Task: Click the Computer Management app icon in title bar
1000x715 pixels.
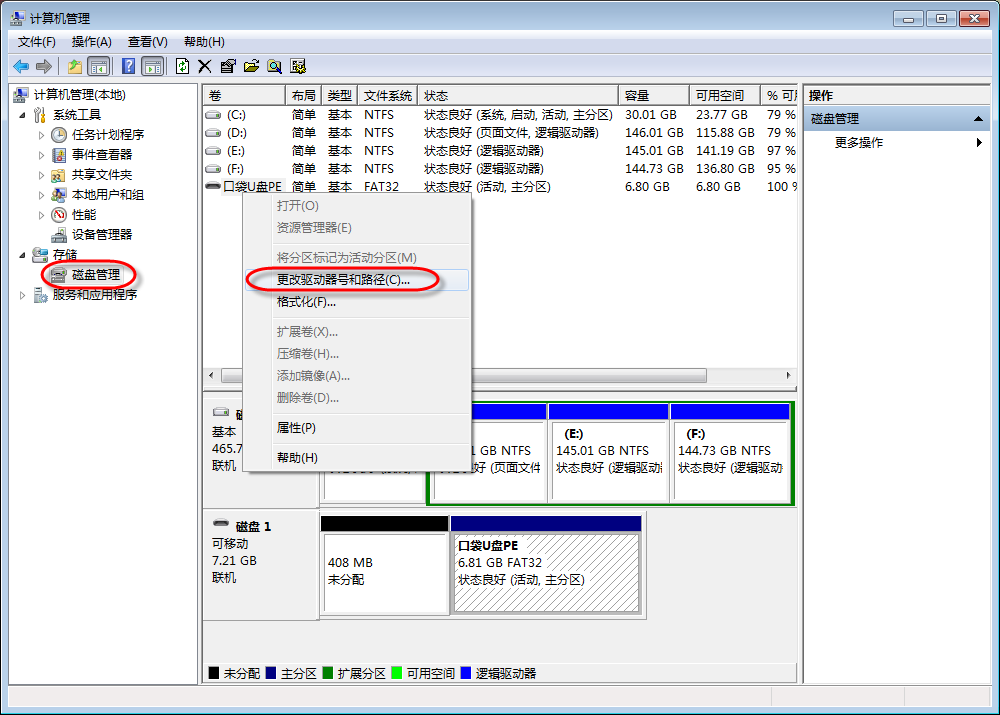Action: (x=17, y=18)
